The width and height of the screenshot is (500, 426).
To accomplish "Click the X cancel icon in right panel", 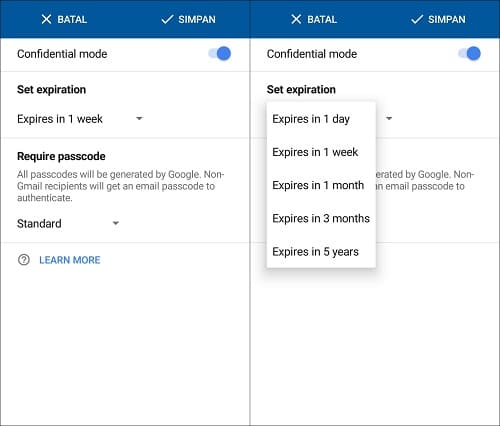I will [x=296, y=19].
